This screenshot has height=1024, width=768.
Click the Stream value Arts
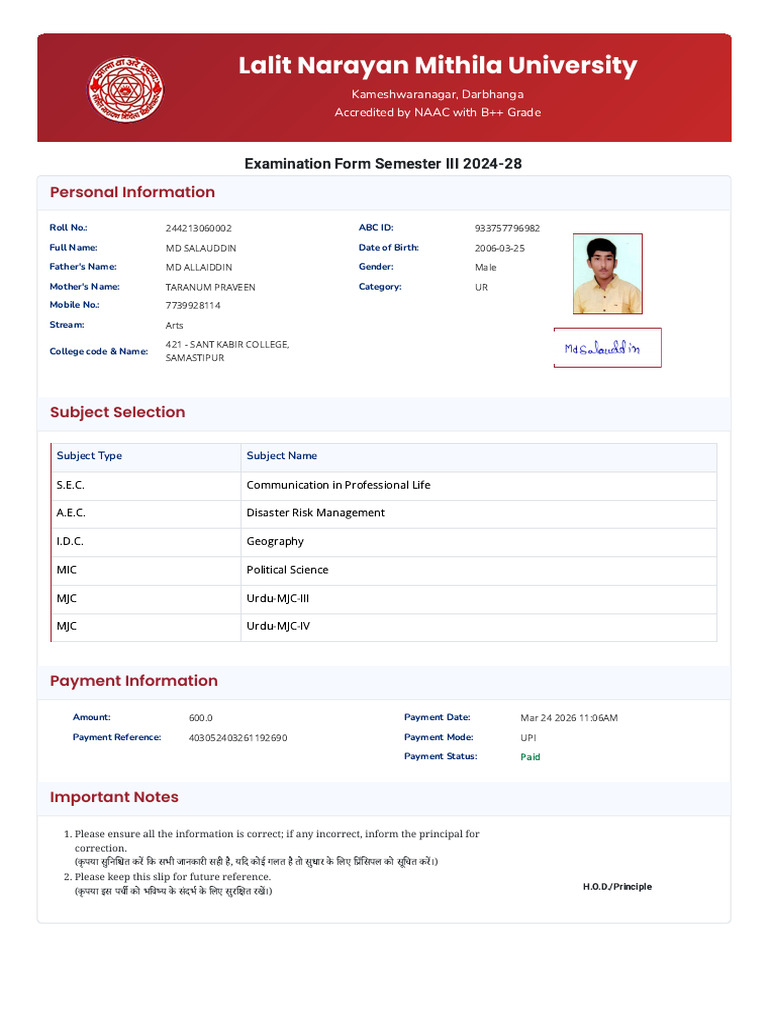[x=174, y=325]
